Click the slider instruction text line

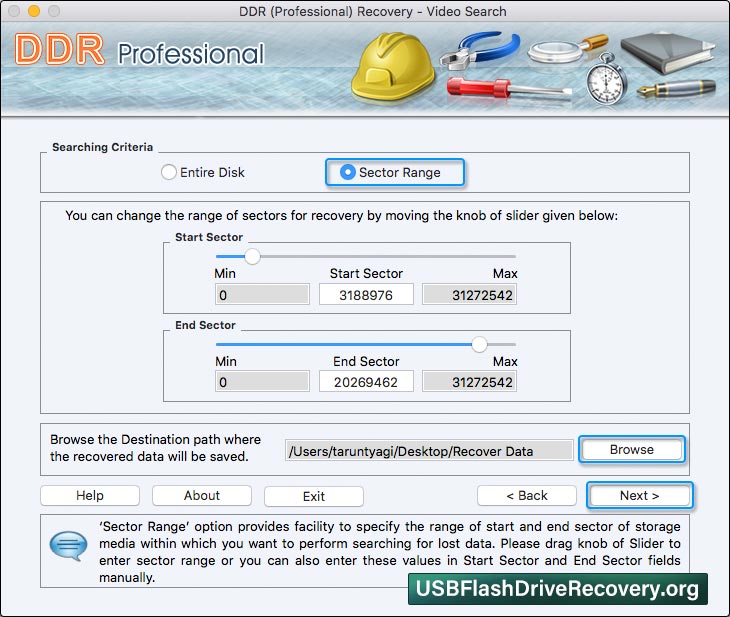click(342, 216)
